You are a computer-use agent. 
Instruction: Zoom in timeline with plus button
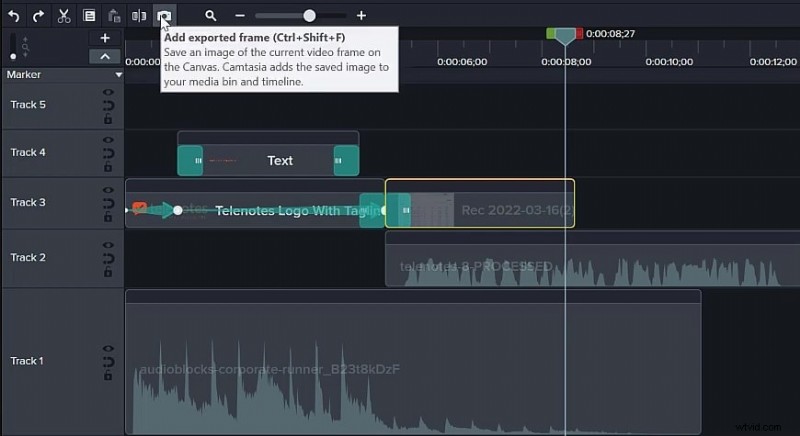pyautogui.click(x=361, y=16)
